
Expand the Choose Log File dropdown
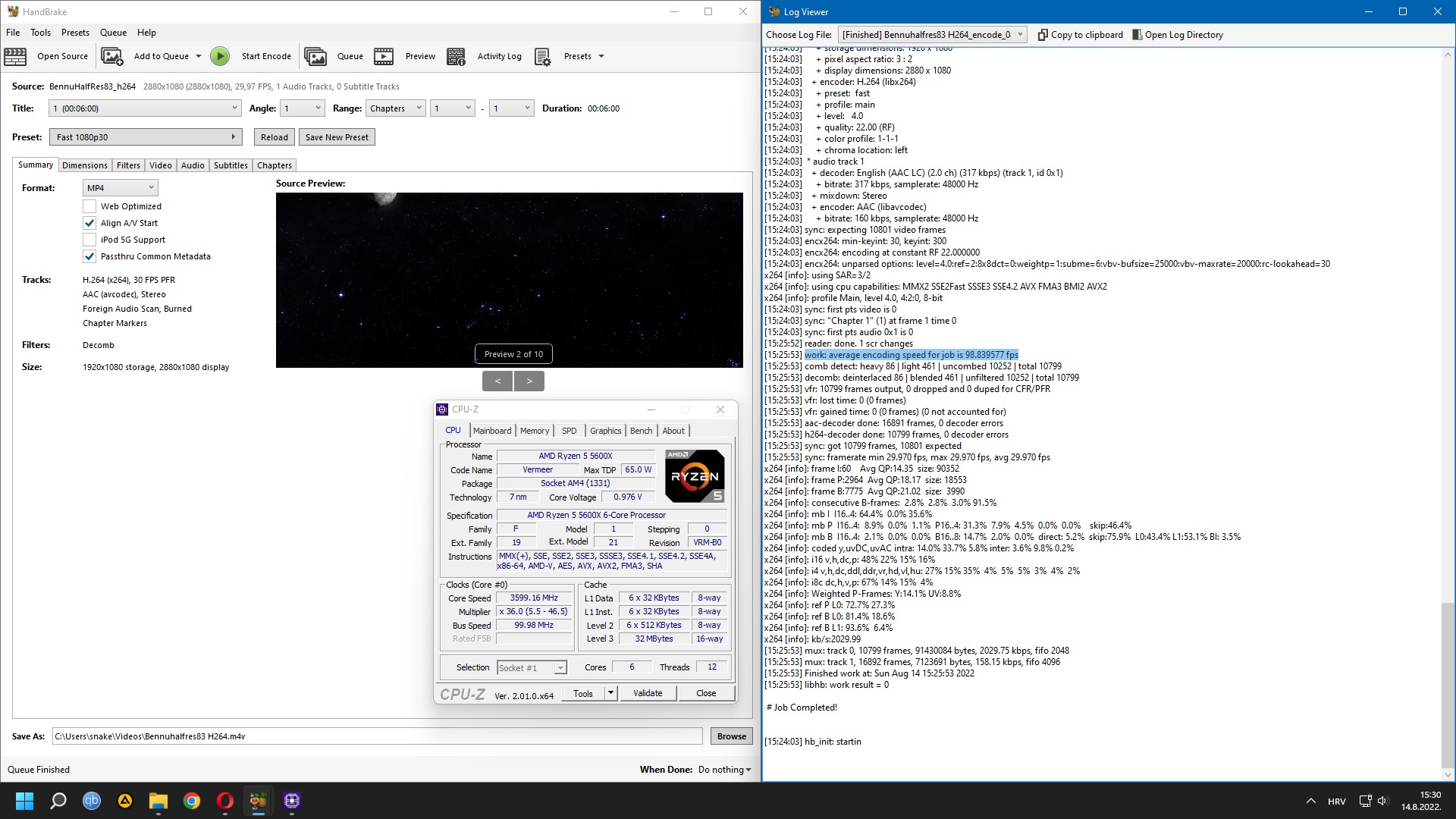point(932,35)
